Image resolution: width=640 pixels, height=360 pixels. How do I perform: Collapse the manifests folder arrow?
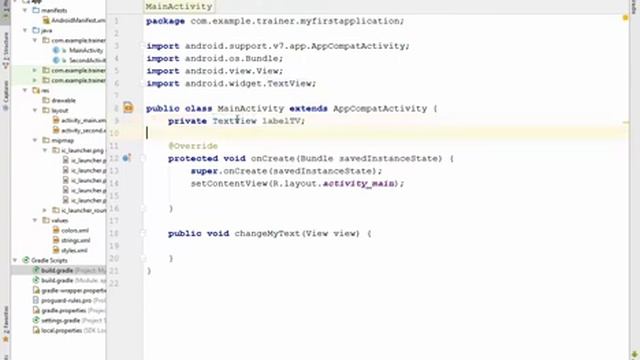(x=25, y=10)
